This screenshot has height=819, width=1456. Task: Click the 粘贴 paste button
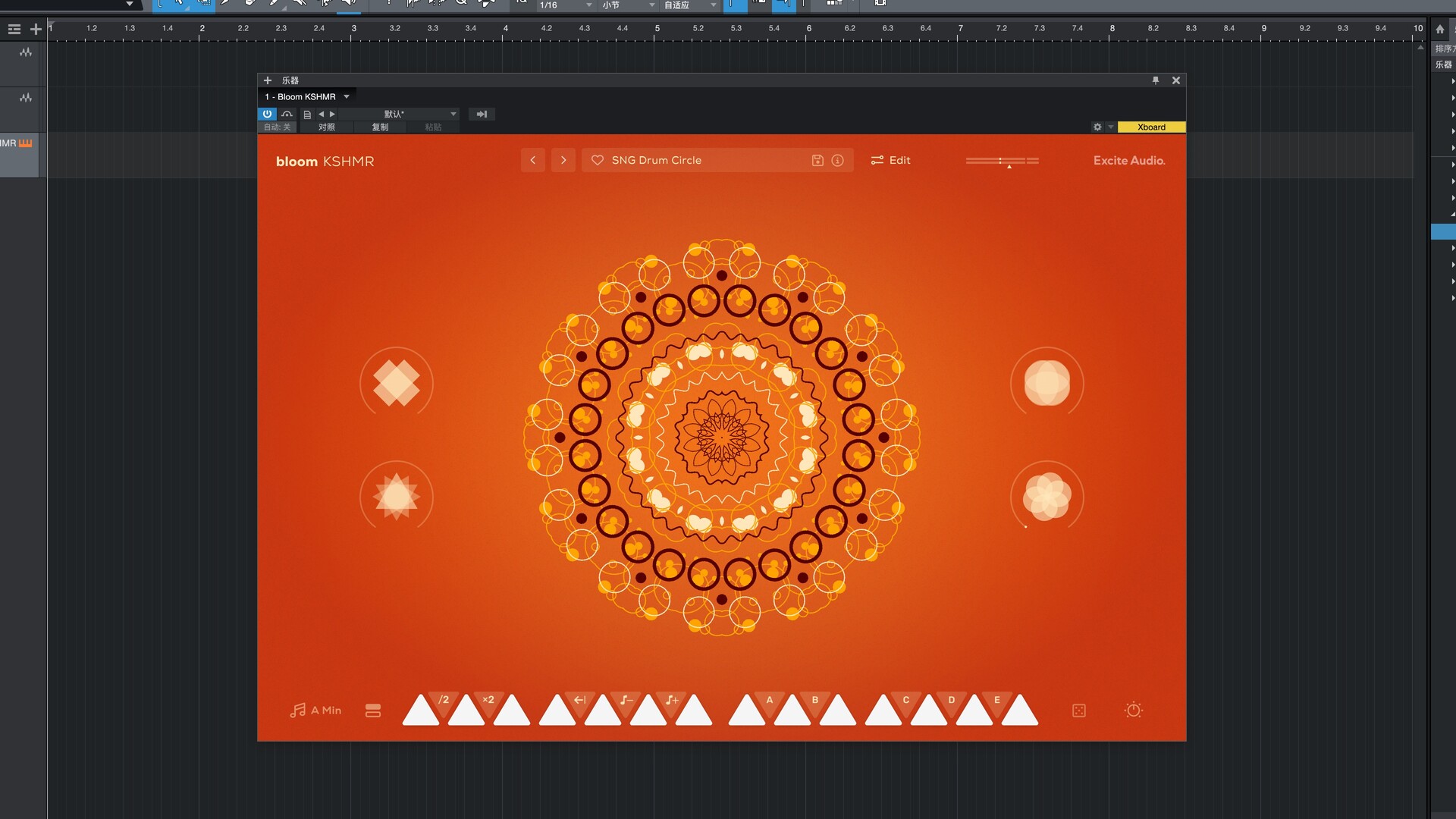(x=433, y=127)
